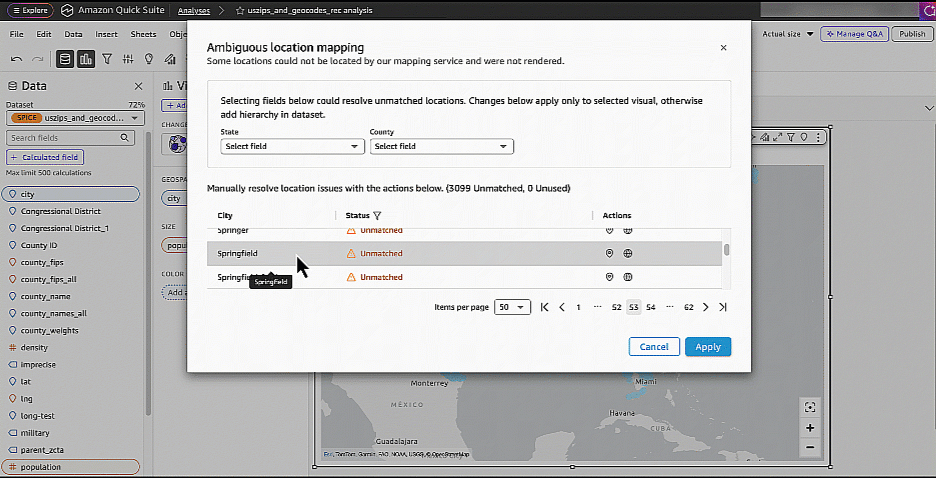Click the visual's expand arrows icon

coord(777,137)
